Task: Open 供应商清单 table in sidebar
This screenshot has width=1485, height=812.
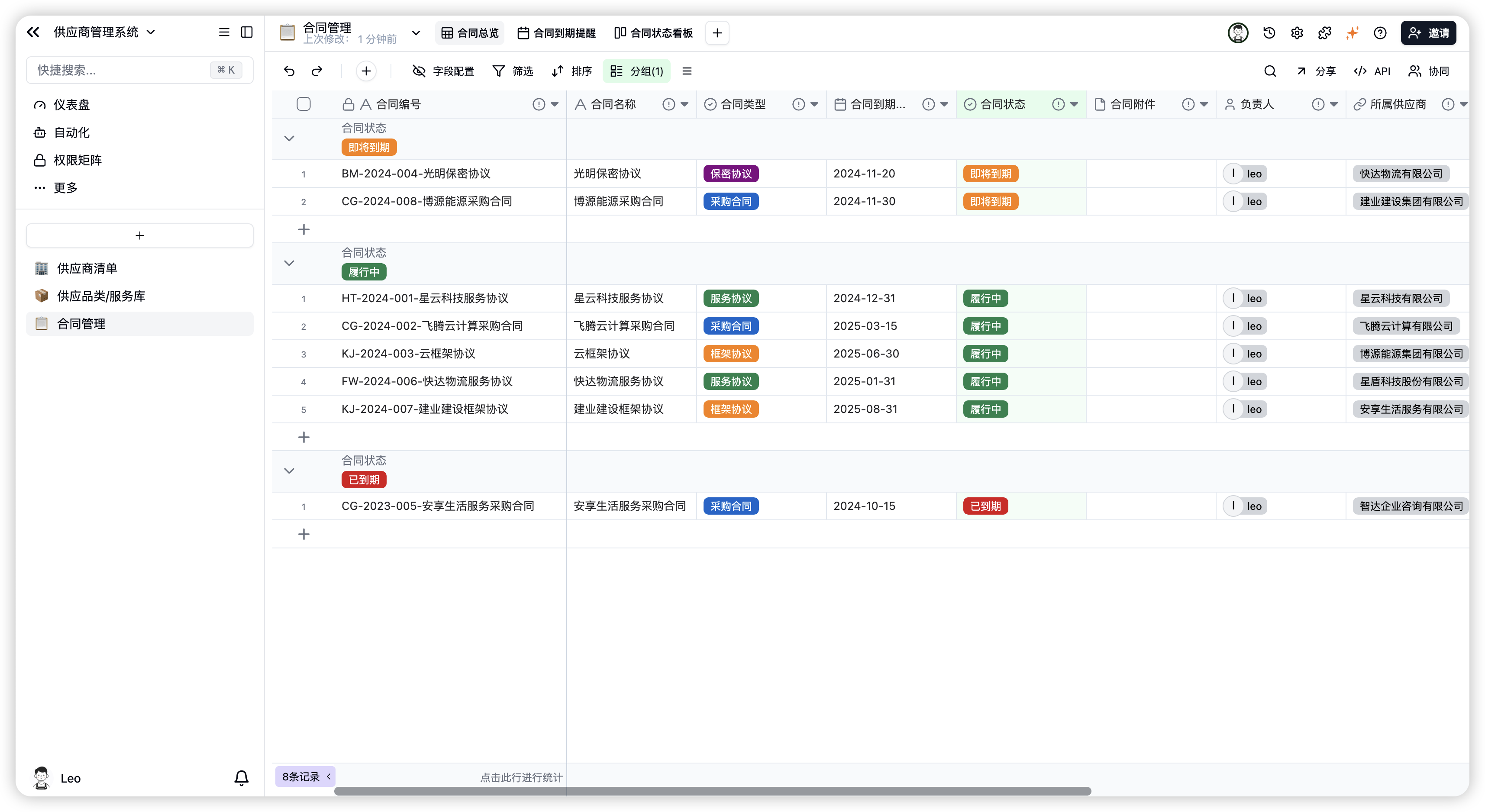Action: [x=139, y=268]
